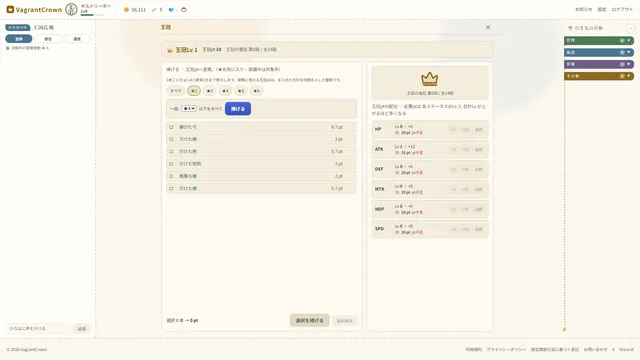
Task: Expand the その他 category bar arrow
Action: 629,76
